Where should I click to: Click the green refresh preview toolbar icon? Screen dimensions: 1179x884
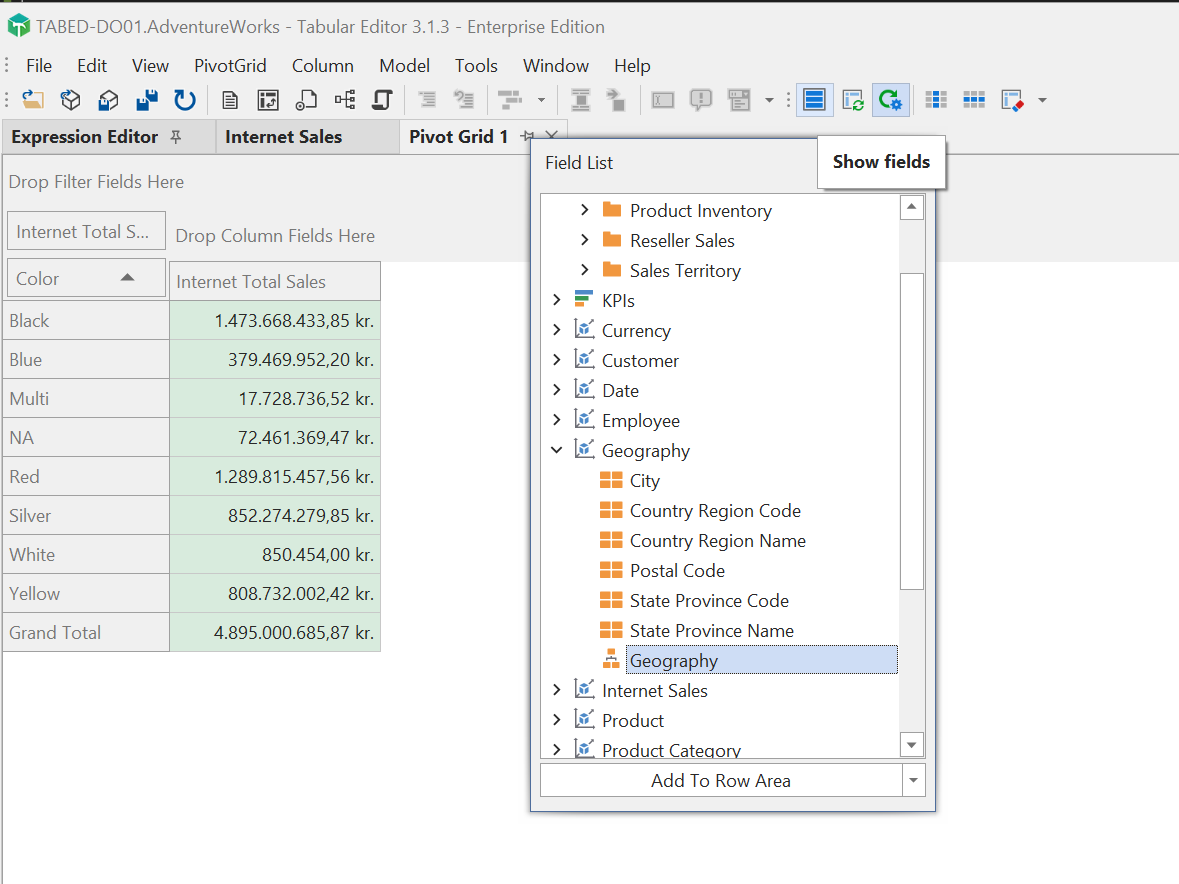coord(852,100)
